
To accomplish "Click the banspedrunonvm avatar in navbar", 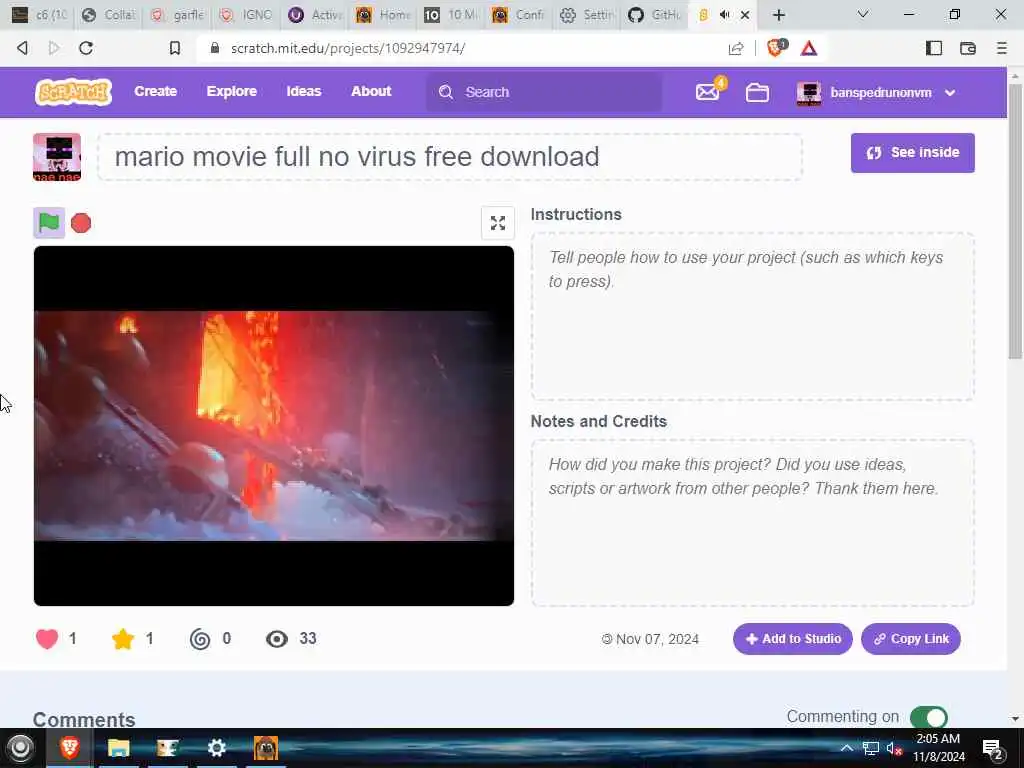I will (x=809, y=93).
